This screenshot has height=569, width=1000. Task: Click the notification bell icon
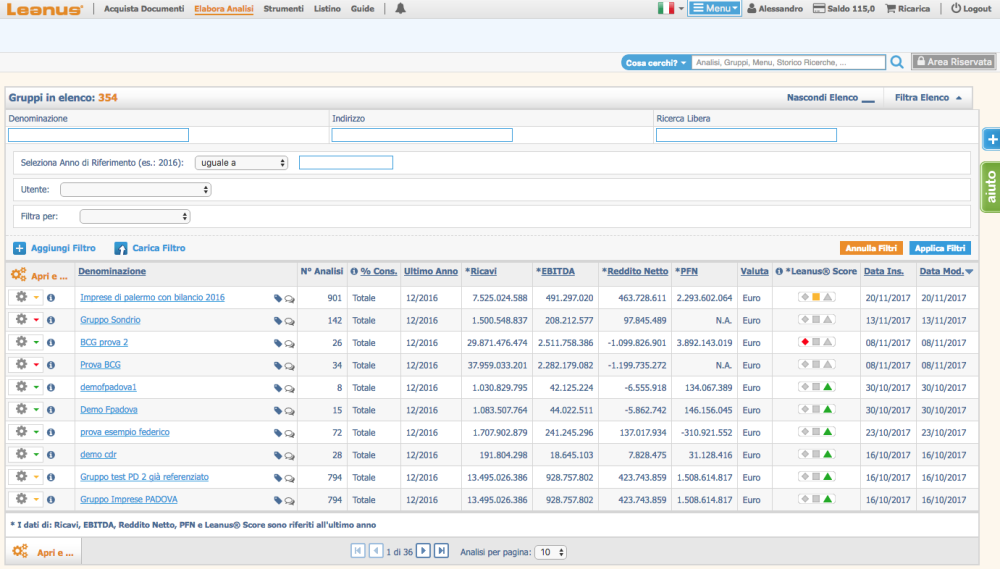(x=401, y=9)
